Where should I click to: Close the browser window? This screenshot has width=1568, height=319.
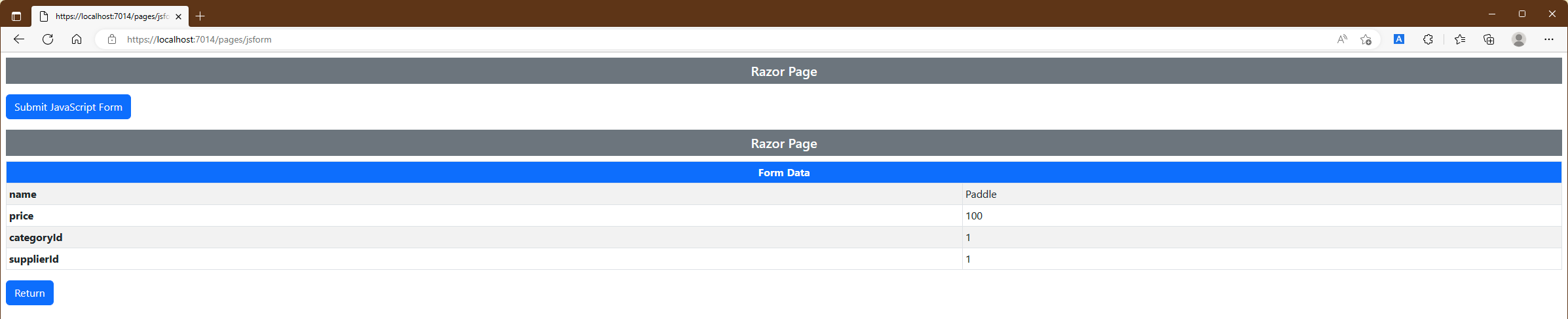[1552, 14]
